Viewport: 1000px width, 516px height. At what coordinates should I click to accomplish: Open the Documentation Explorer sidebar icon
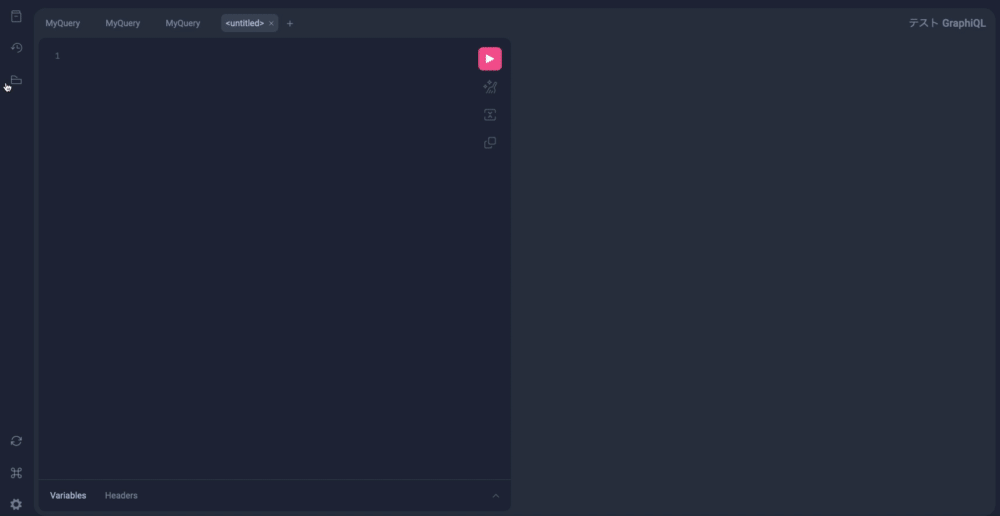pyautogui.click(x=17, y=17)
